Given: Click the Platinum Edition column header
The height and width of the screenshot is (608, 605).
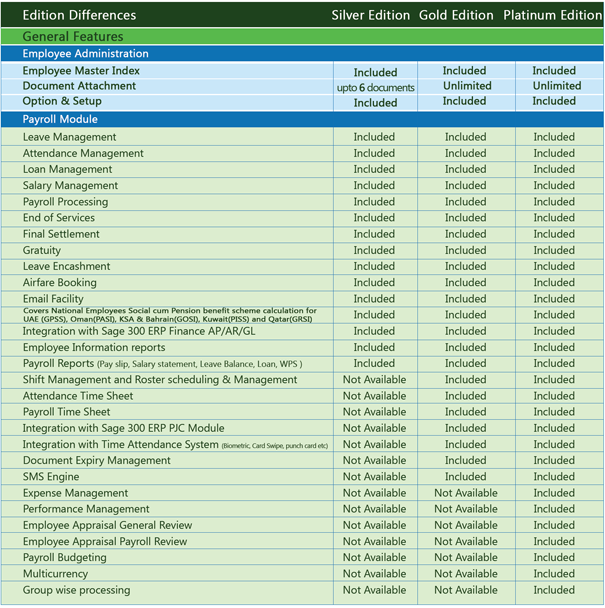Looking at the screenshot, I should pyautogui.click(x=553, y=15).
